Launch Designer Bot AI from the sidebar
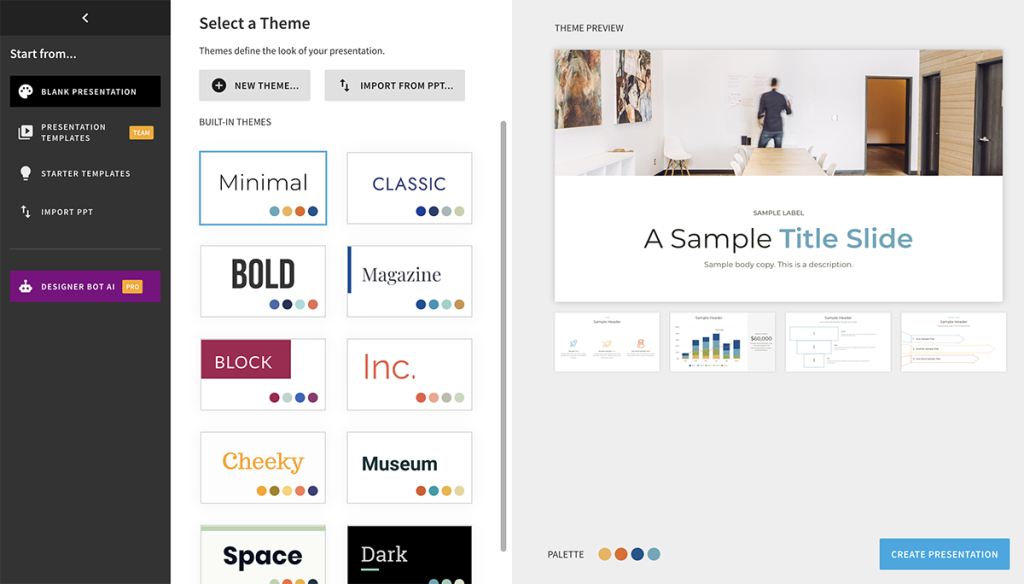Image resolution: width=1024 pixels, height=584 pixels. coord(84,286)
